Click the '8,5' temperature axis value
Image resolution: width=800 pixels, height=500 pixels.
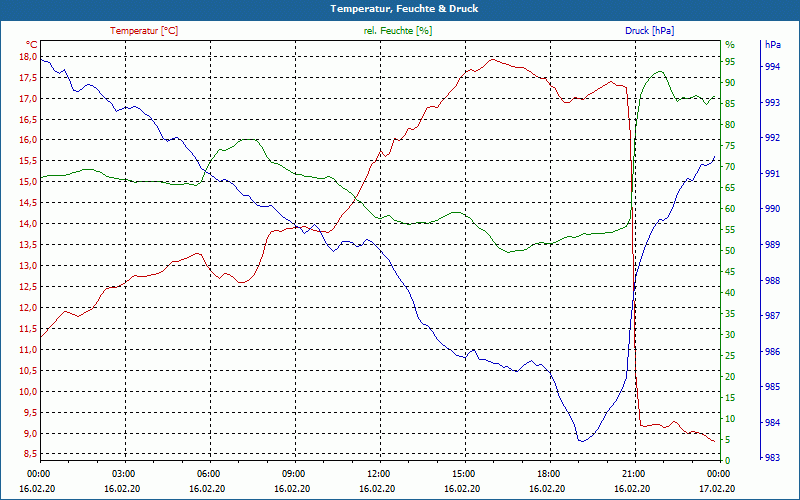coord(30,454)
